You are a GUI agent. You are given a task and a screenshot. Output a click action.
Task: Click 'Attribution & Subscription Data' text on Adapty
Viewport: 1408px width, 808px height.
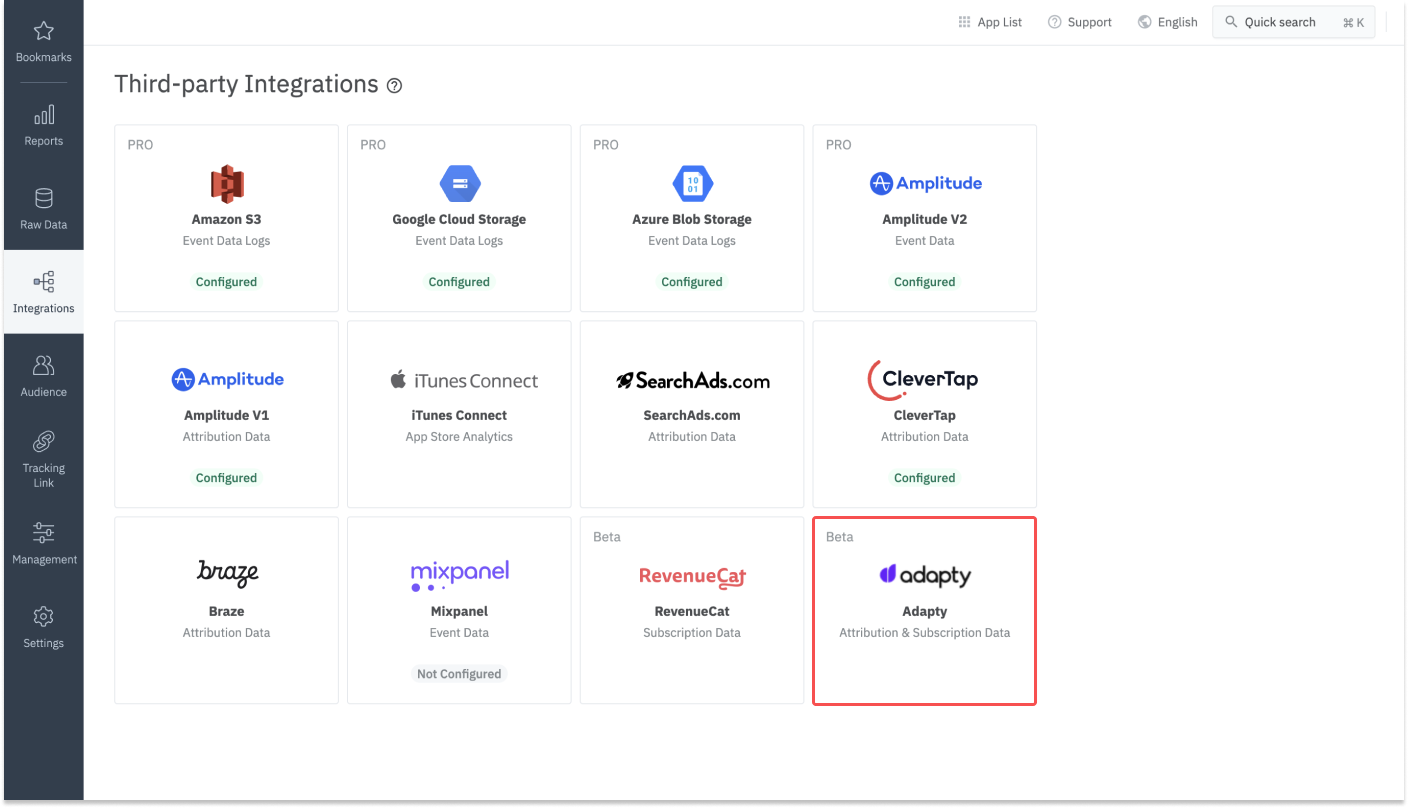click(x=925, y=633)
